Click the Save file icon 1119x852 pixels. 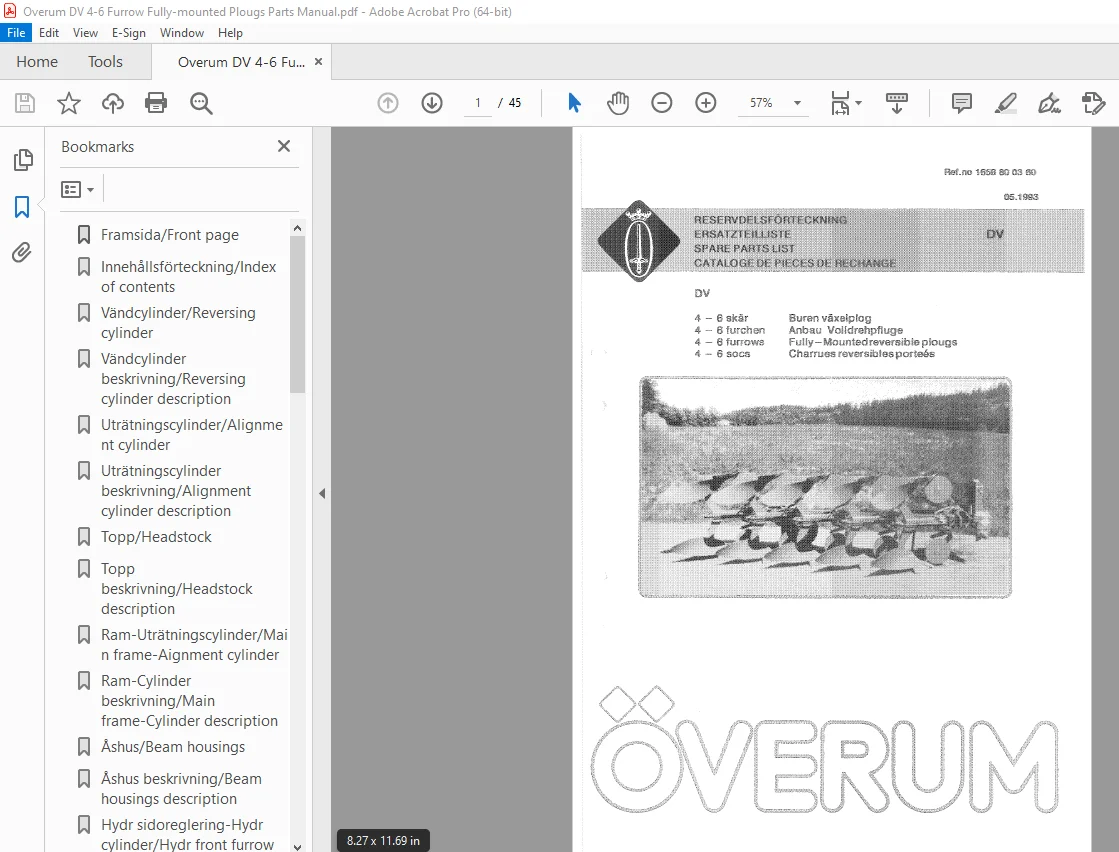pyautogui.click(x=25, y=103)
